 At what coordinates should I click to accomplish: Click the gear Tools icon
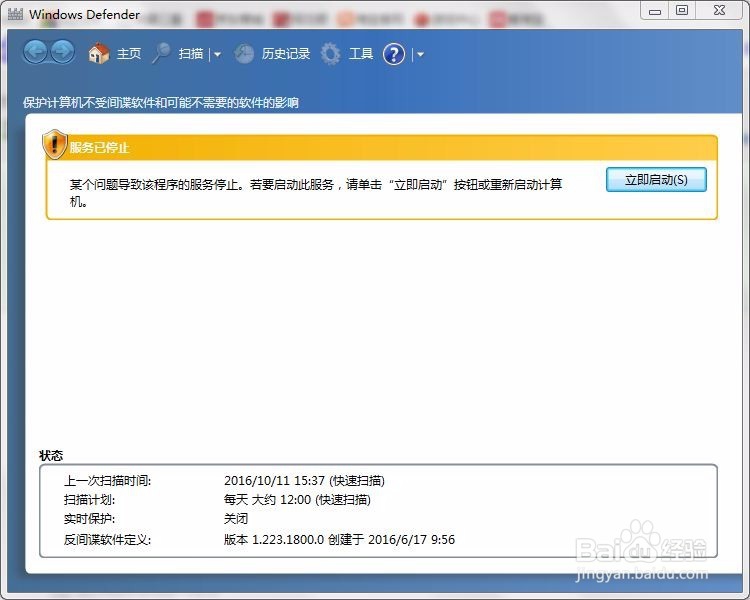point(331,54)
